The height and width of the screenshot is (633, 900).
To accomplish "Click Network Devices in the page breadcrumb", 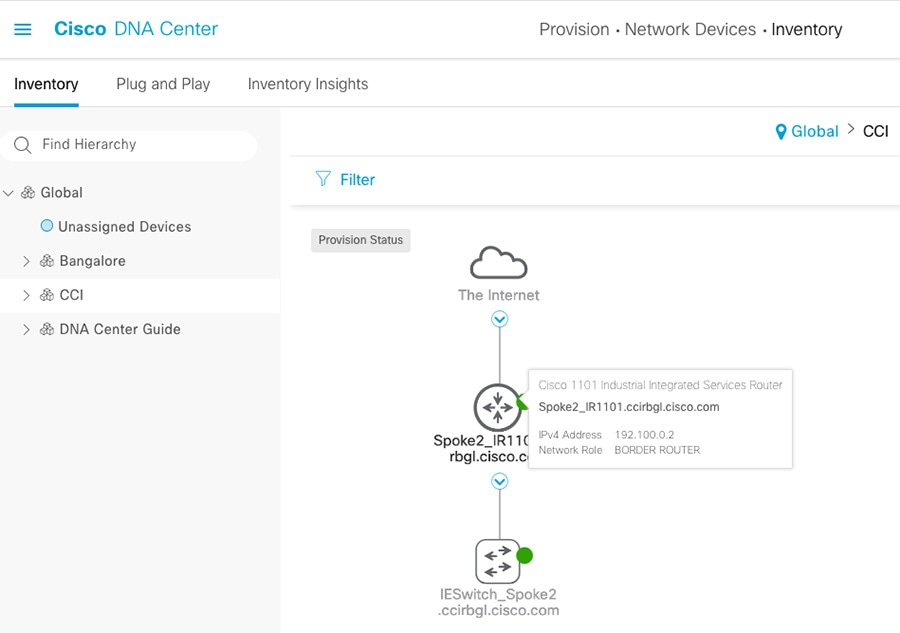I will [690, 29].
